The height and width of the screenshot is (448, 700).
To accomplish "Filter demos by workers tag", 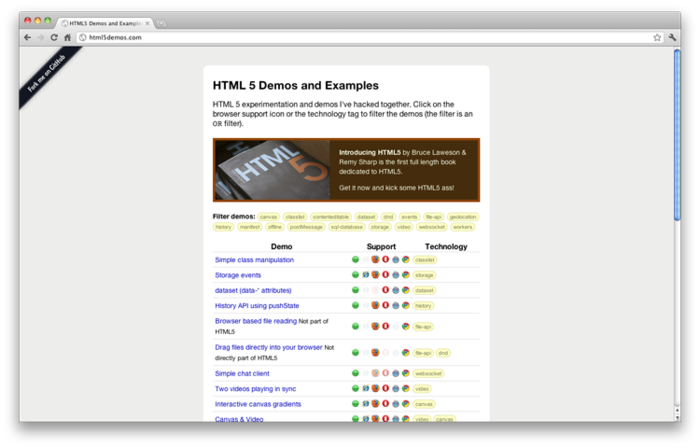I will click(x=462, y=227).
